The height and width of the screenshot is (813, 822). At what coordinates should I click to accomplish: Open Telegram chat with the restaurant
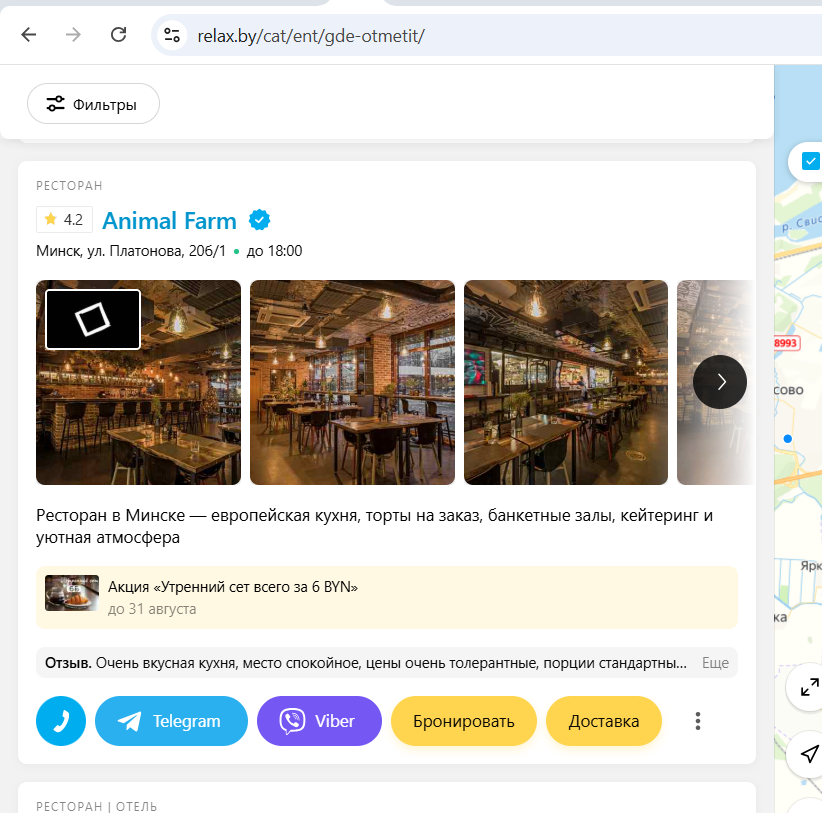[171, 721]
